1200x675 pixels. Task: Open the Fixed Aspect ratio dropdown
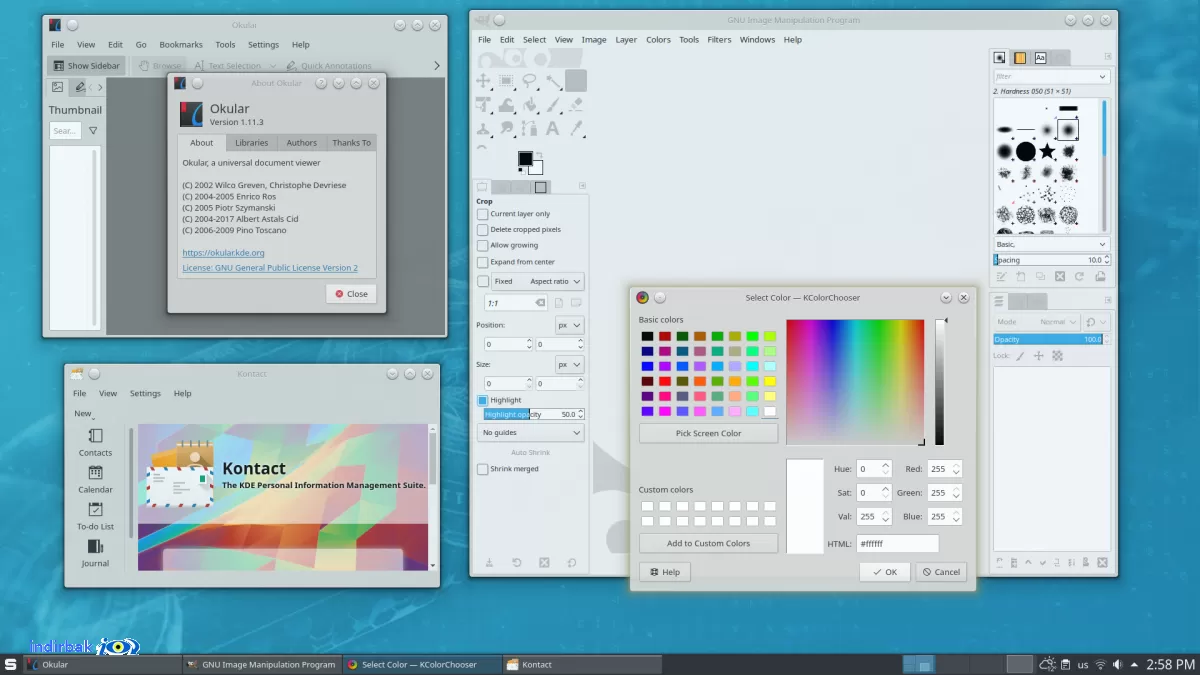point(538,282)
